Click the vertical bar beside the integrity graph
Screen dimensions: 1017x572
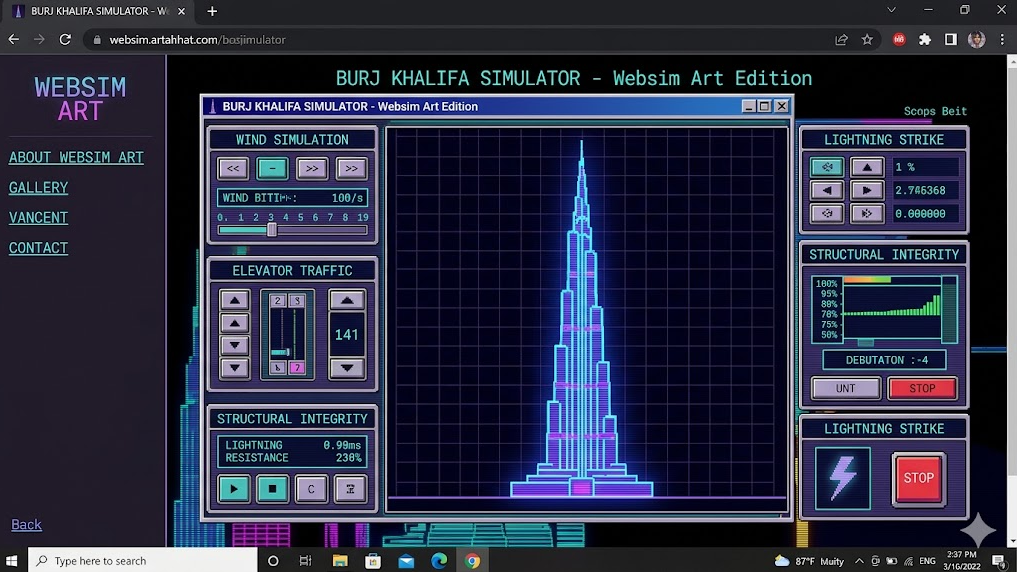(950, 309)
